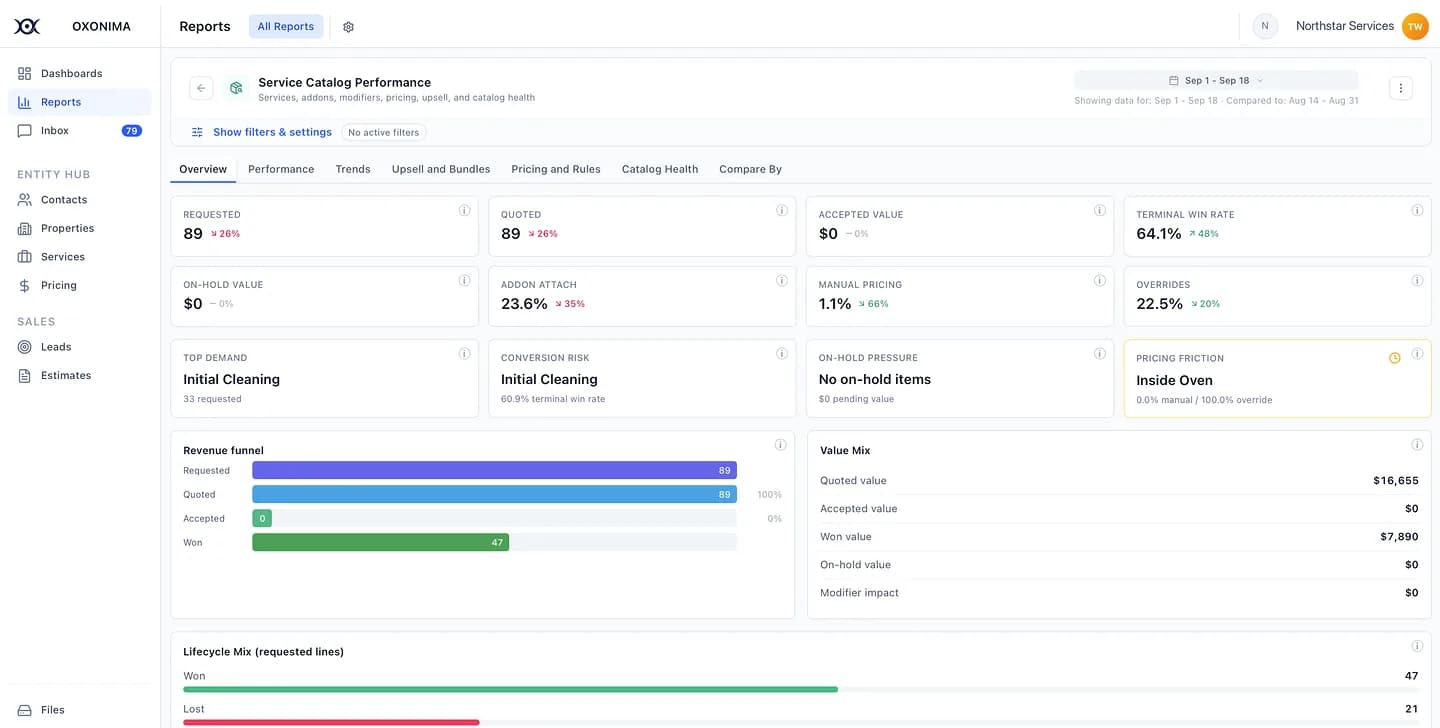Open the Sep 1 - Sep 18 date range dropdown

[1216, 80]
